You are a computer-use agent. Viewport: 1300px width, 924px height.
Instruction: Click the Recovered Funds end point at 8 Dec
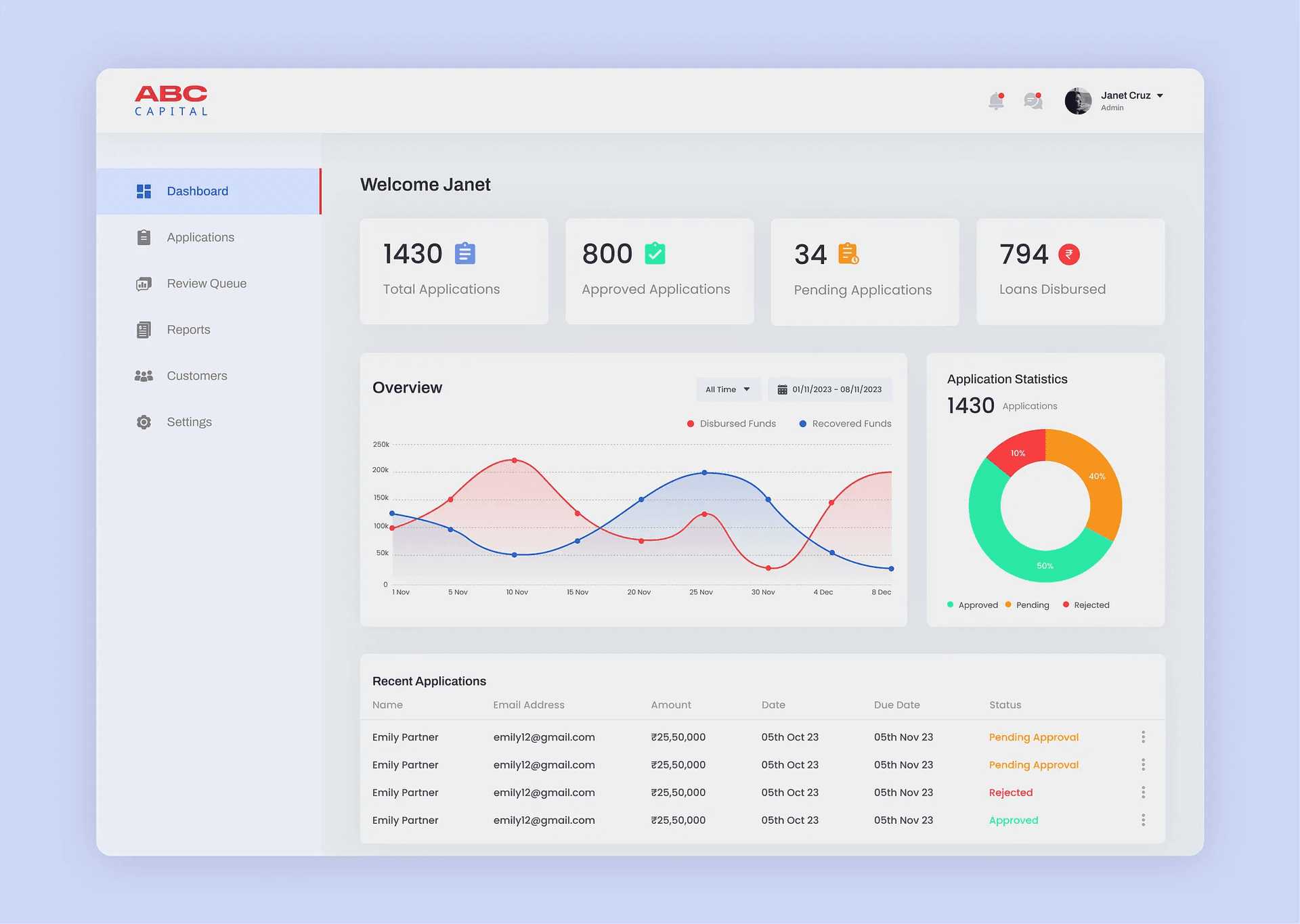(891, 569)
